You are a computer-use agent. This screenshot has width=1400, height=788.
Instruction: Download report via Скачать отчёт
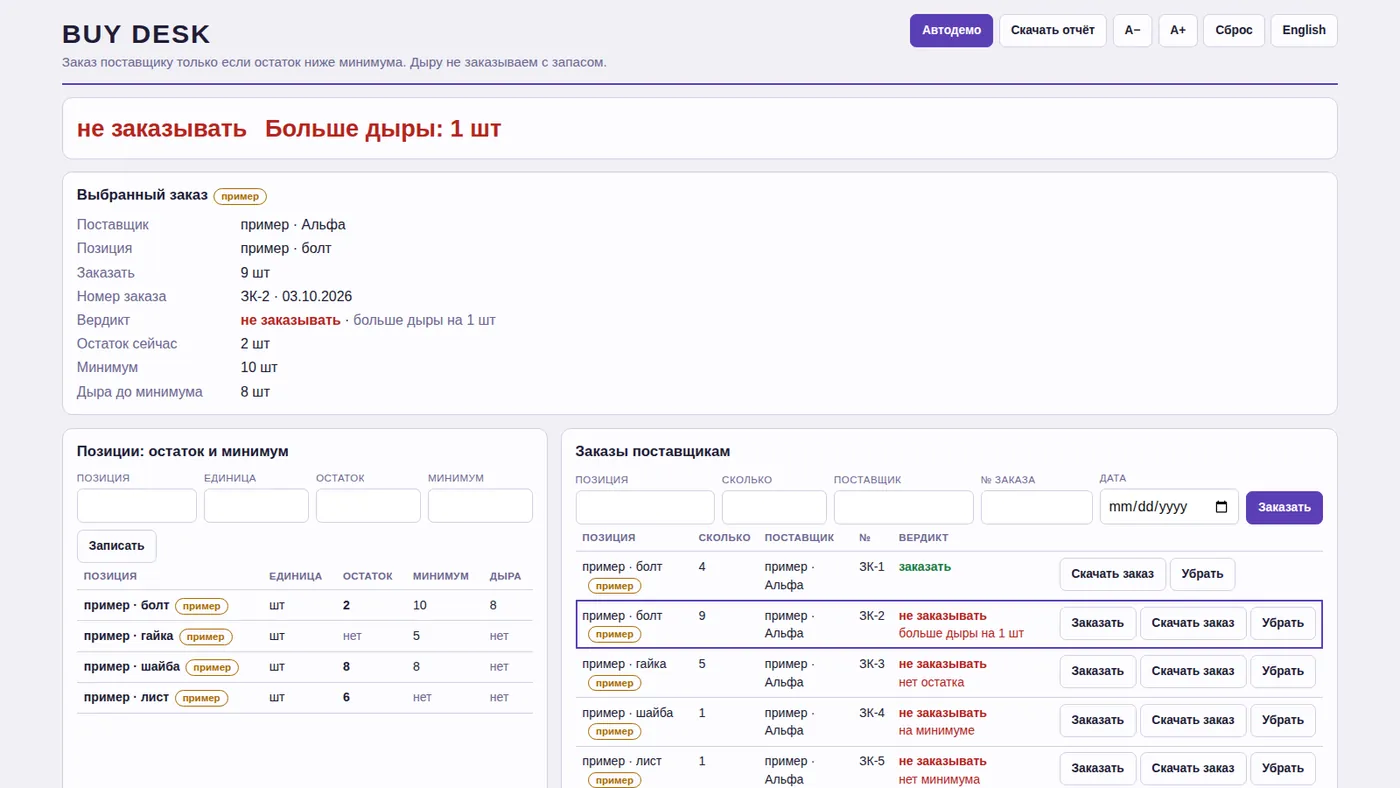1052,30
